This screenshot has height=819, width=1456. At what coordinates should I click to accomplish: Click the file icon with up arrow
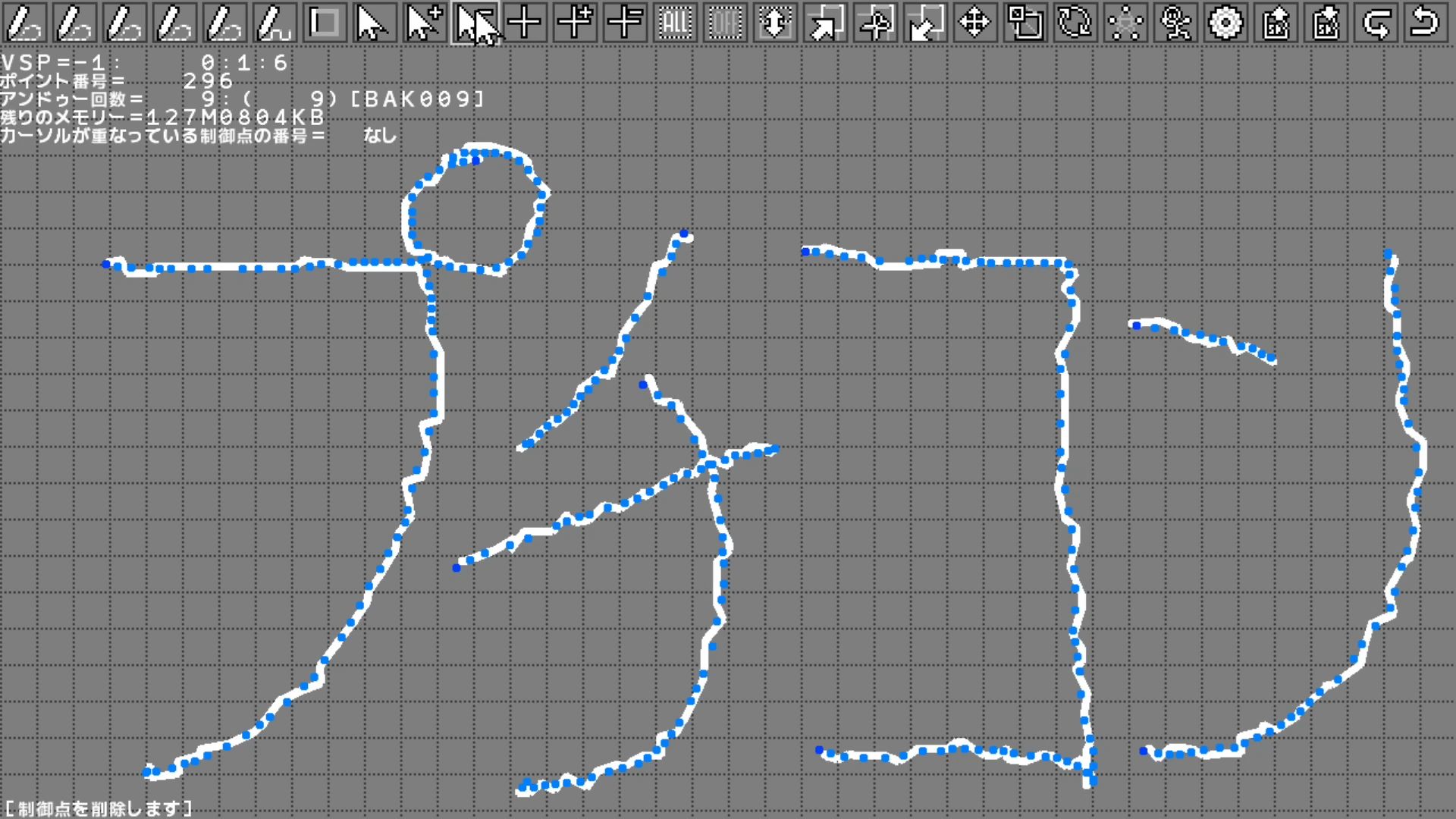(x=1276, y=23)
